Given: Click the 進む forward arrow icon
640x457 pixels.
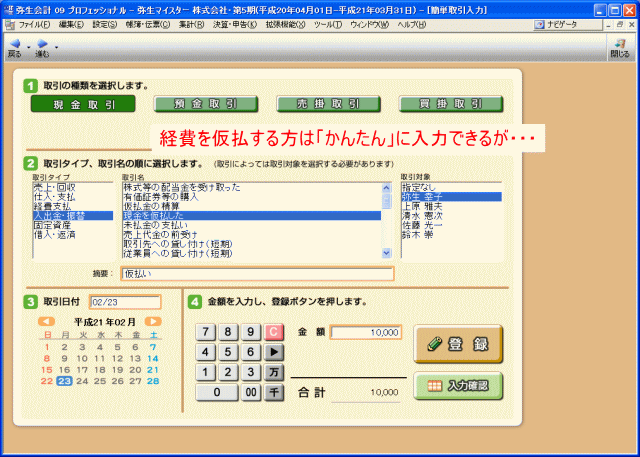Looking at the screenshot, I should [42, 43].
